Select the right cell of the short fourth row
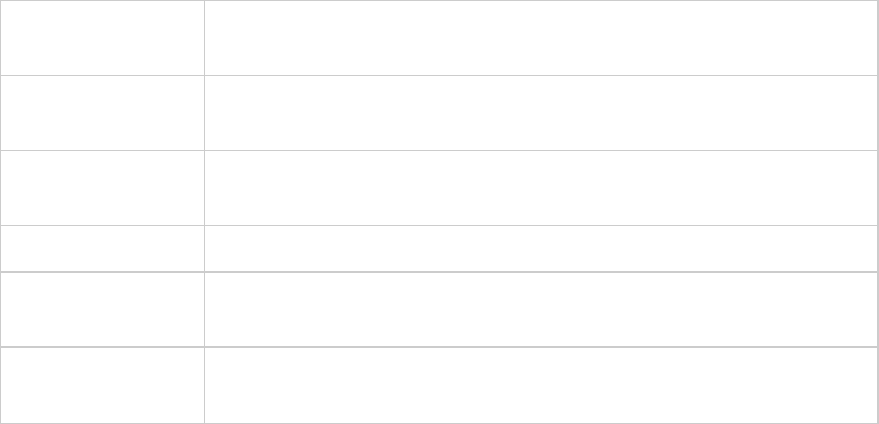Screen dimensions: 879x424 pyautogui.click(x=540, y=248)
